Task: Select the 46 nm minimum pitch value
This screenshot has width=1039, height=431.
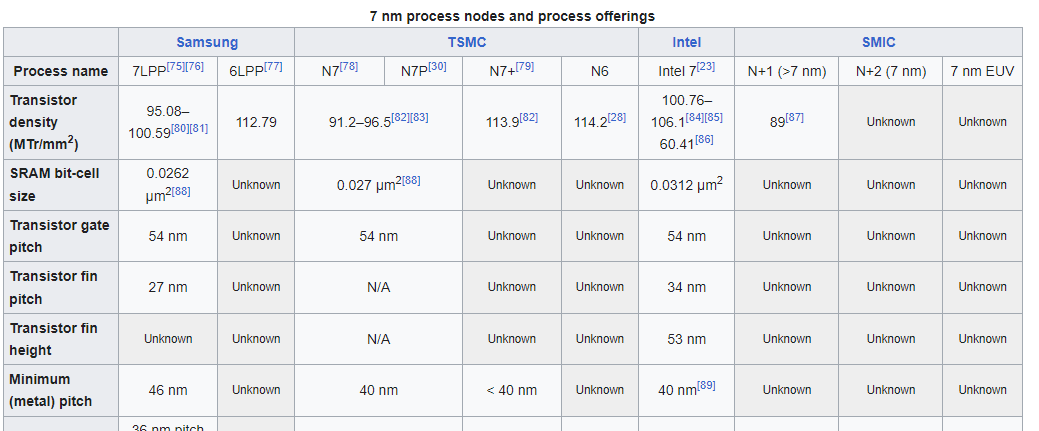Action: 168,390
